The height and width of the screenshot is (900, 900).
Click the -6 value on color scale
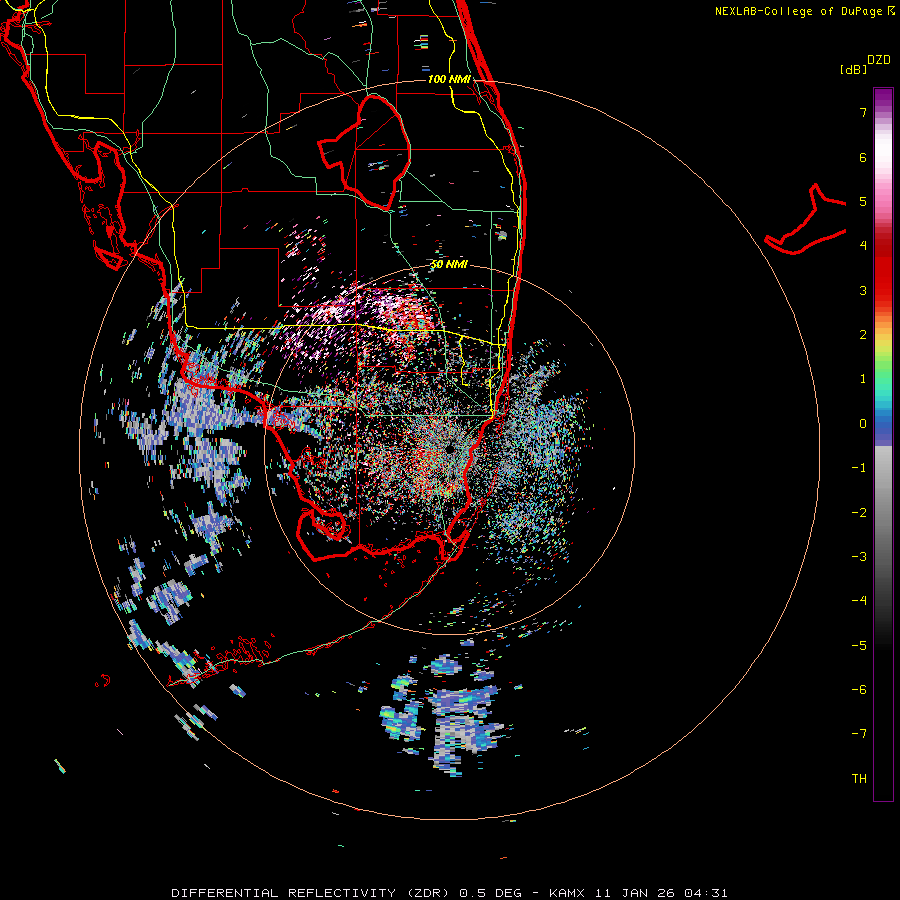(x=859, y=690)
